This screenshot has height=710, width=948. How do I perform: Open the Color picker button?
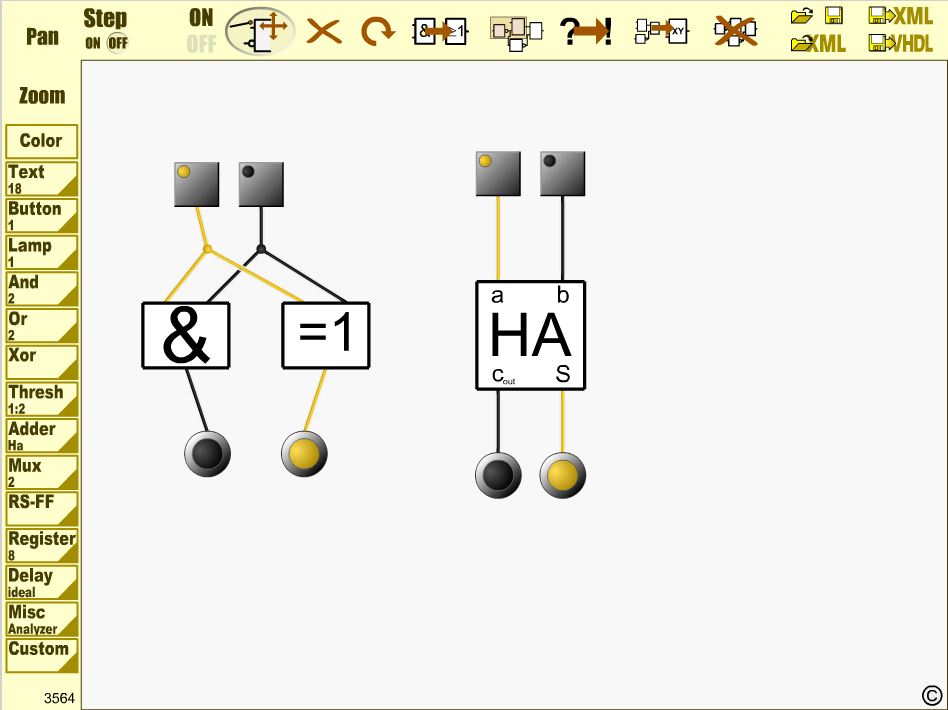tap(41, 141)
